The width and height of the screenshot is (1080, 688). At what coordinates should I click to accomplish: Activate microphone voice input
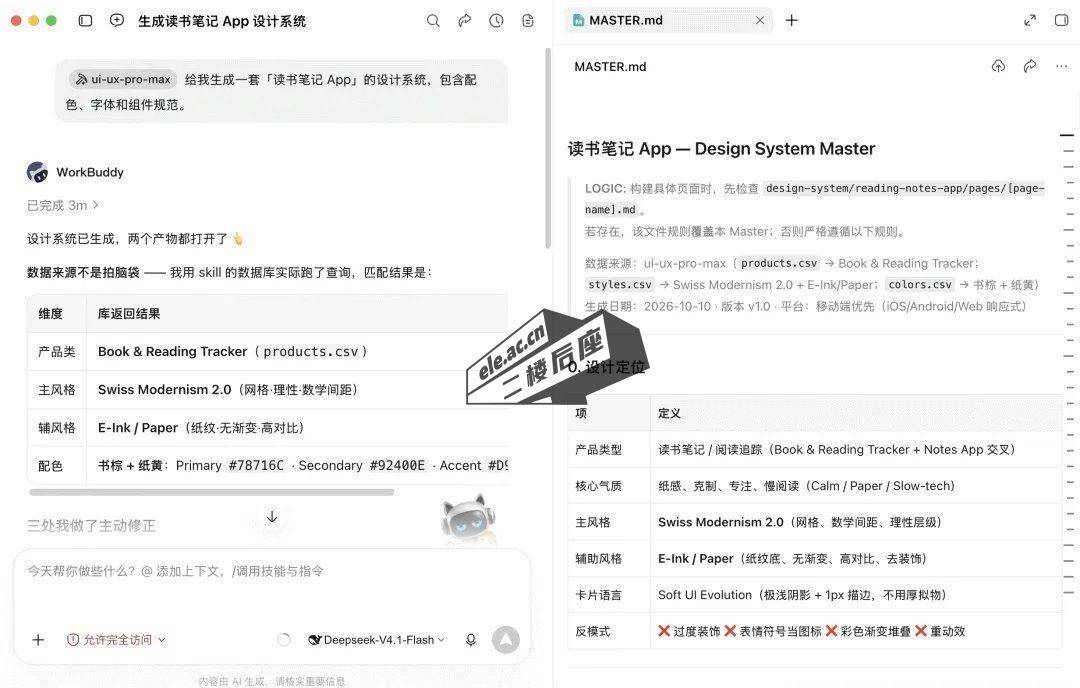(471, 640)
